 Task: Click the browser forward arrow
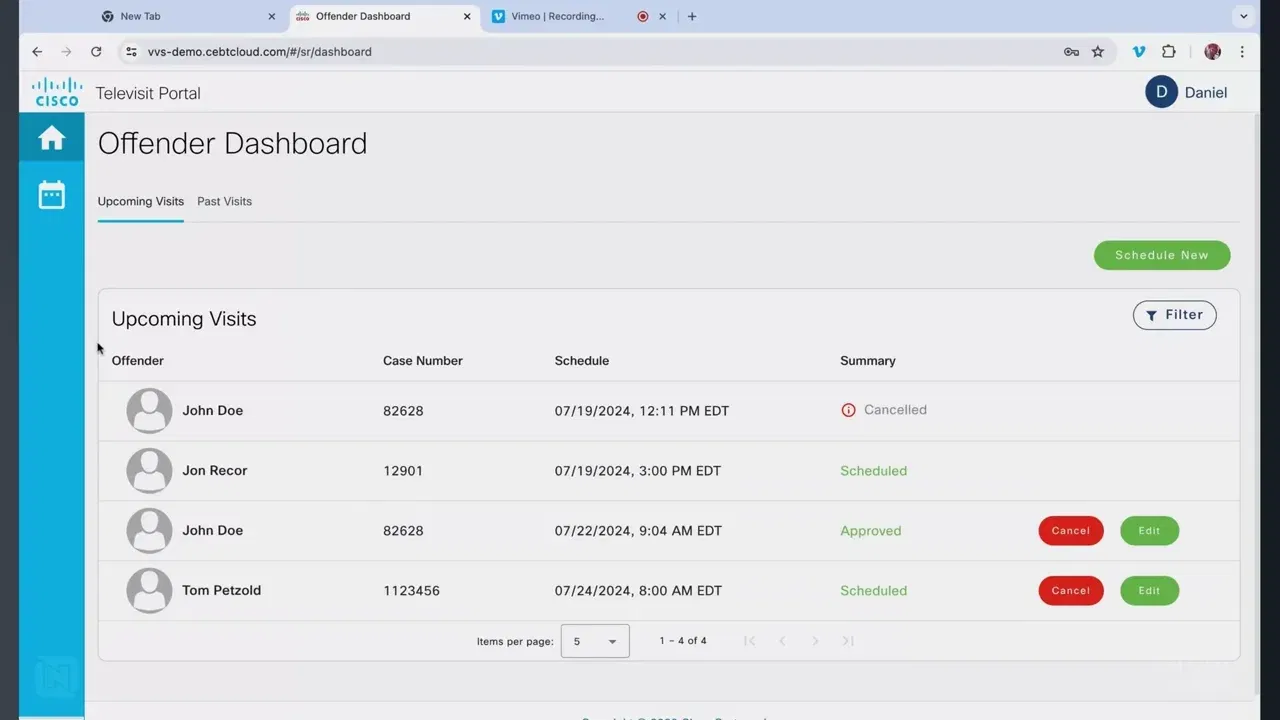tap(66, 52)
